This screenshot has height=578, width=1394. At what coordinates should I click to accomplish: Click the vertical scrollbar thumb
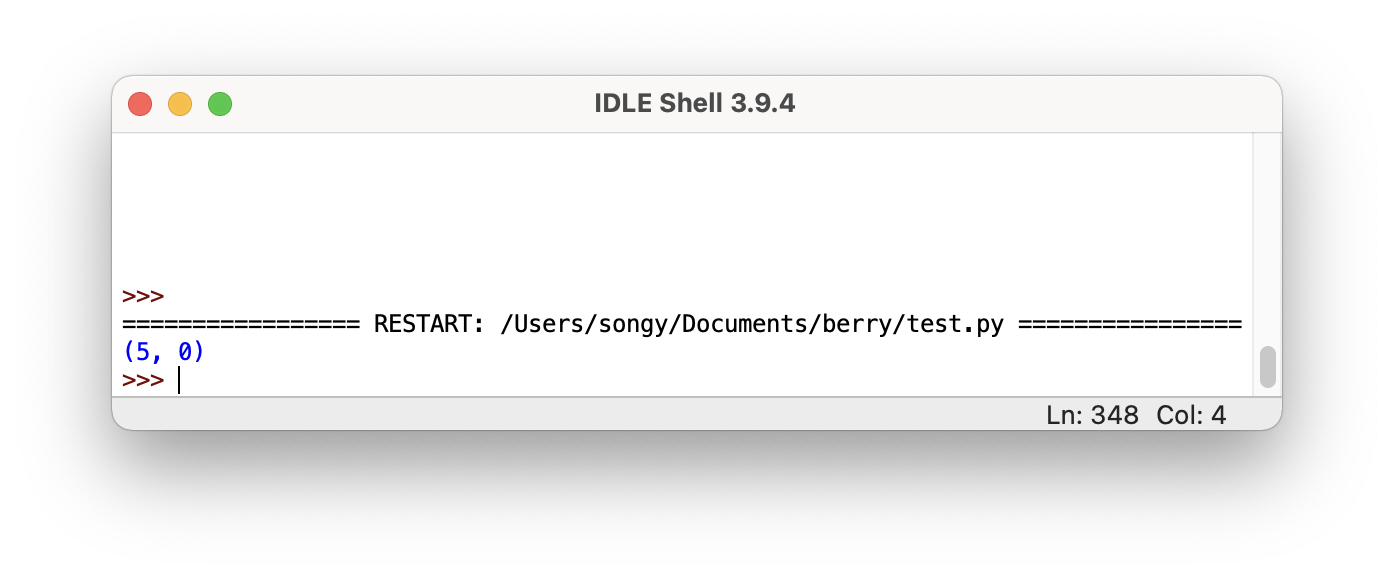point(1268,367)
